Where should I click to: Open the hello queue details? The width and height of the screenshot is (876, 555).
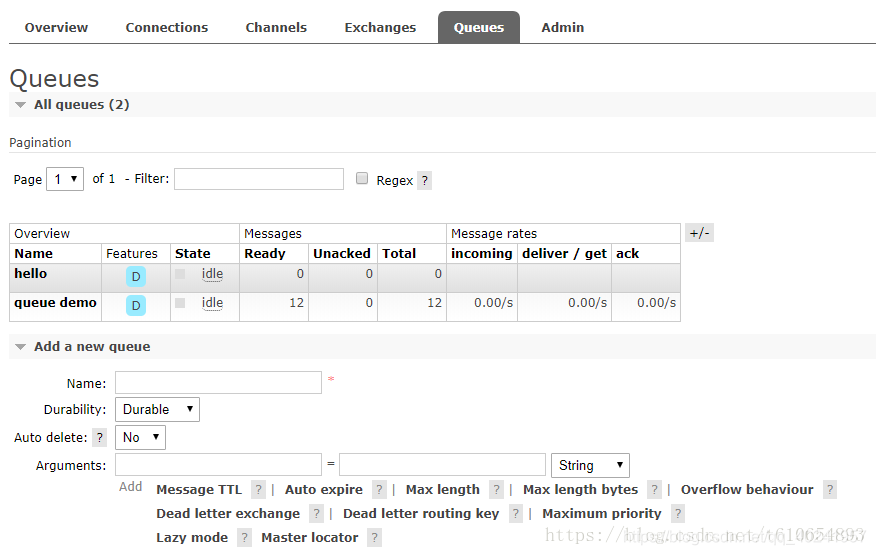point(31,273)
